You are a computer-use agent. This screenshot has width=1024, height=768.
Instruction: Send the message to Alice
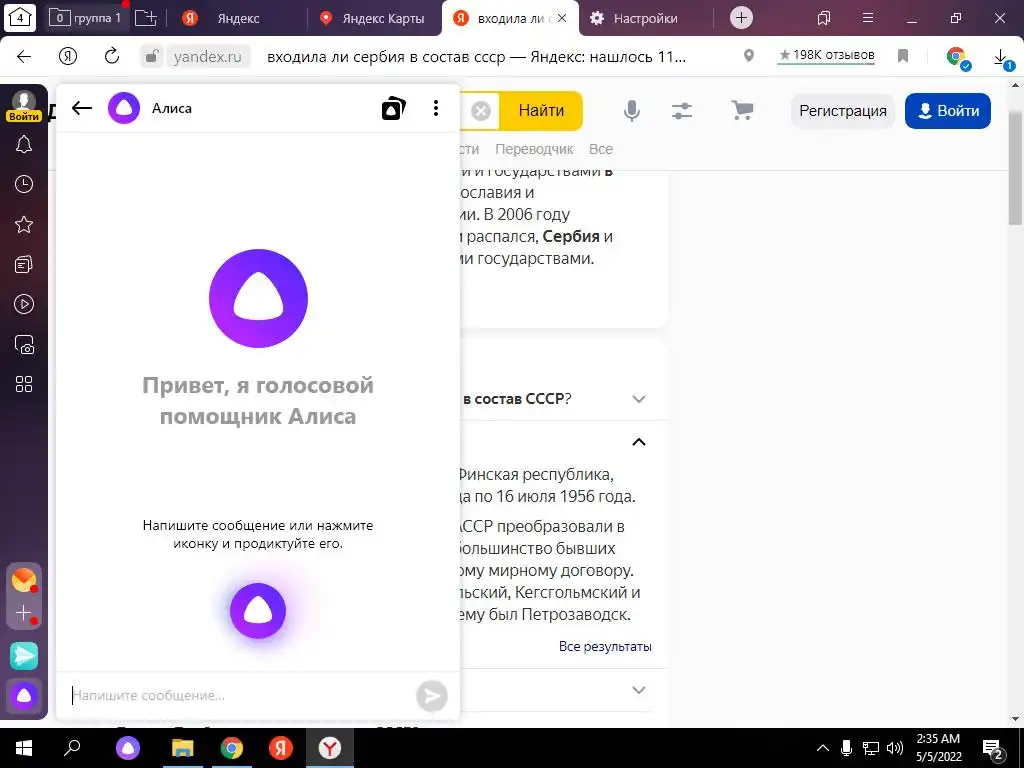pos(432,696)
